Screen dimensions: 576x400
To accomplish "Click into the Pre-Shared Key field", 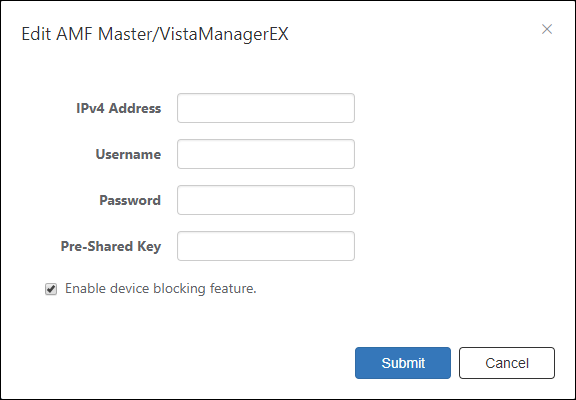I will click(x=266, y=246).
